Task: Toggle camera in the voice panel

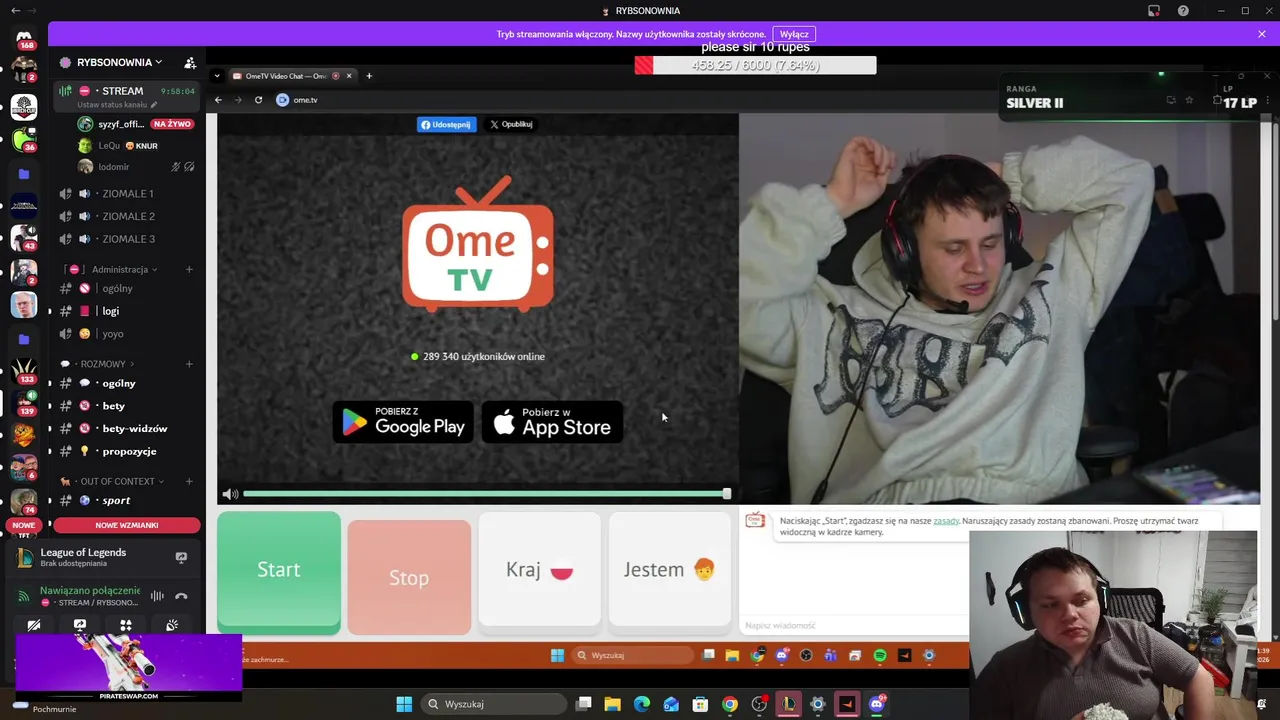Action: click(34, 625)
